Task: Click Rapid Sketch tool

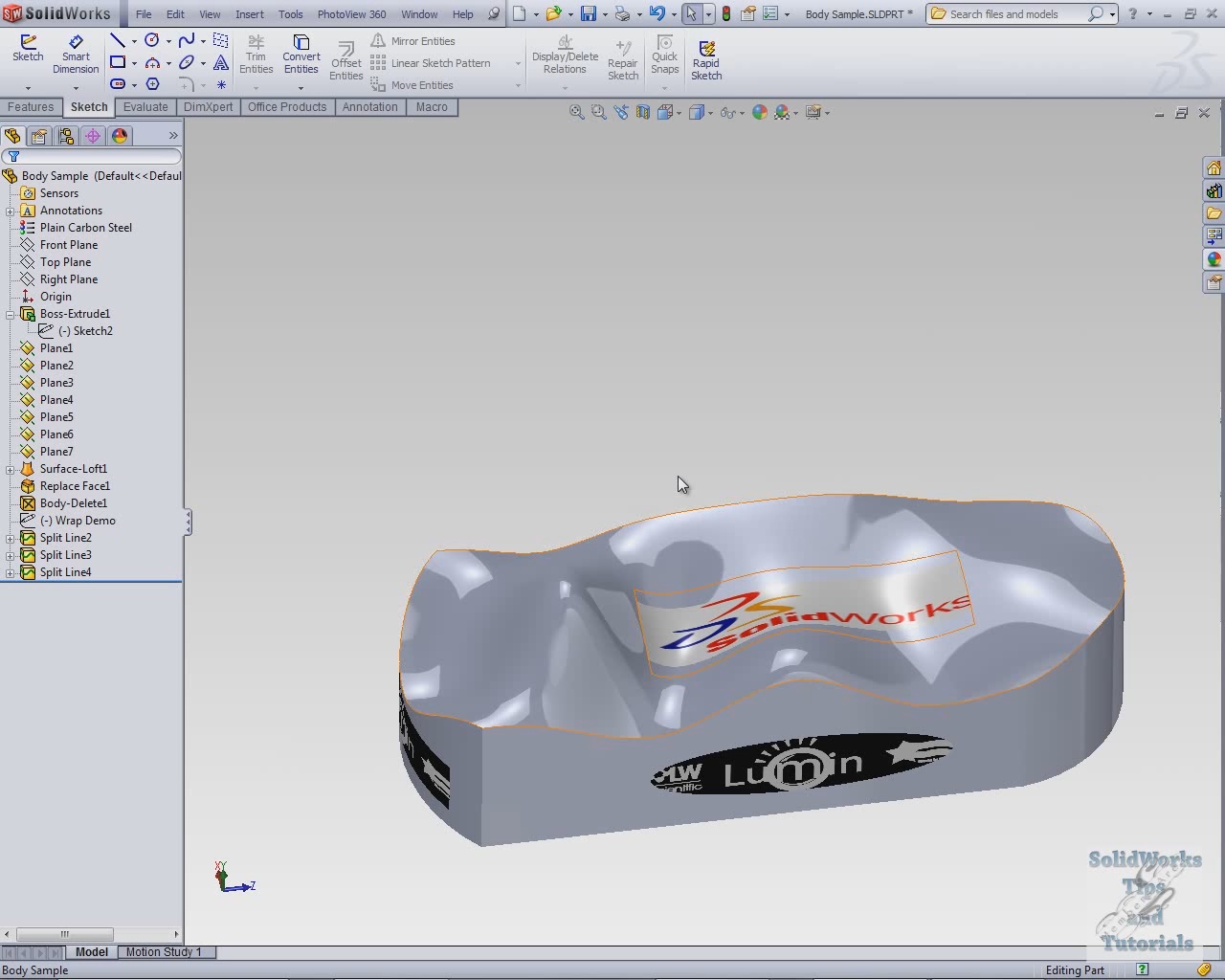Action: 706,60
